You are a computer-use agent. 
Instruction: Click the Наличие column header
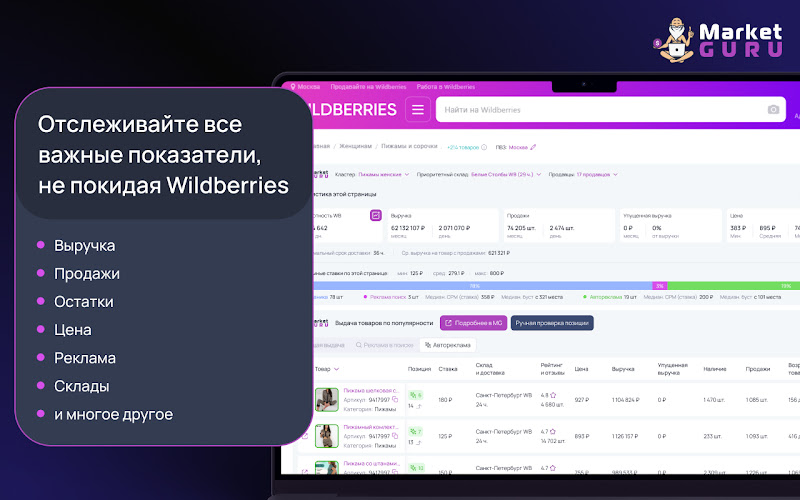[715, 369]
